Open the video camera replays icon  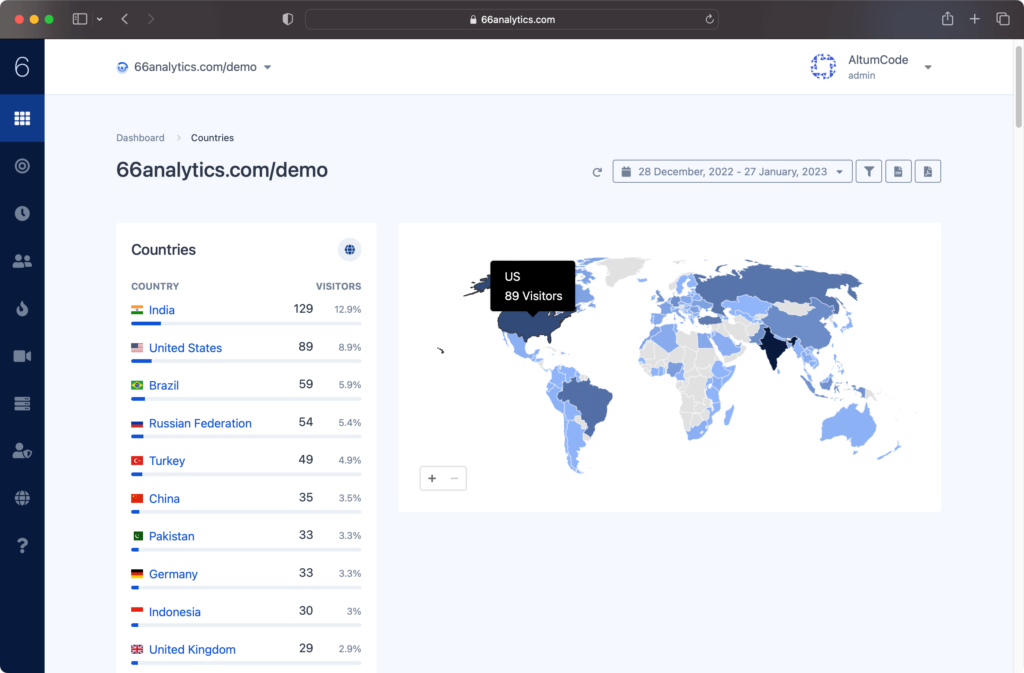point(22,356)
